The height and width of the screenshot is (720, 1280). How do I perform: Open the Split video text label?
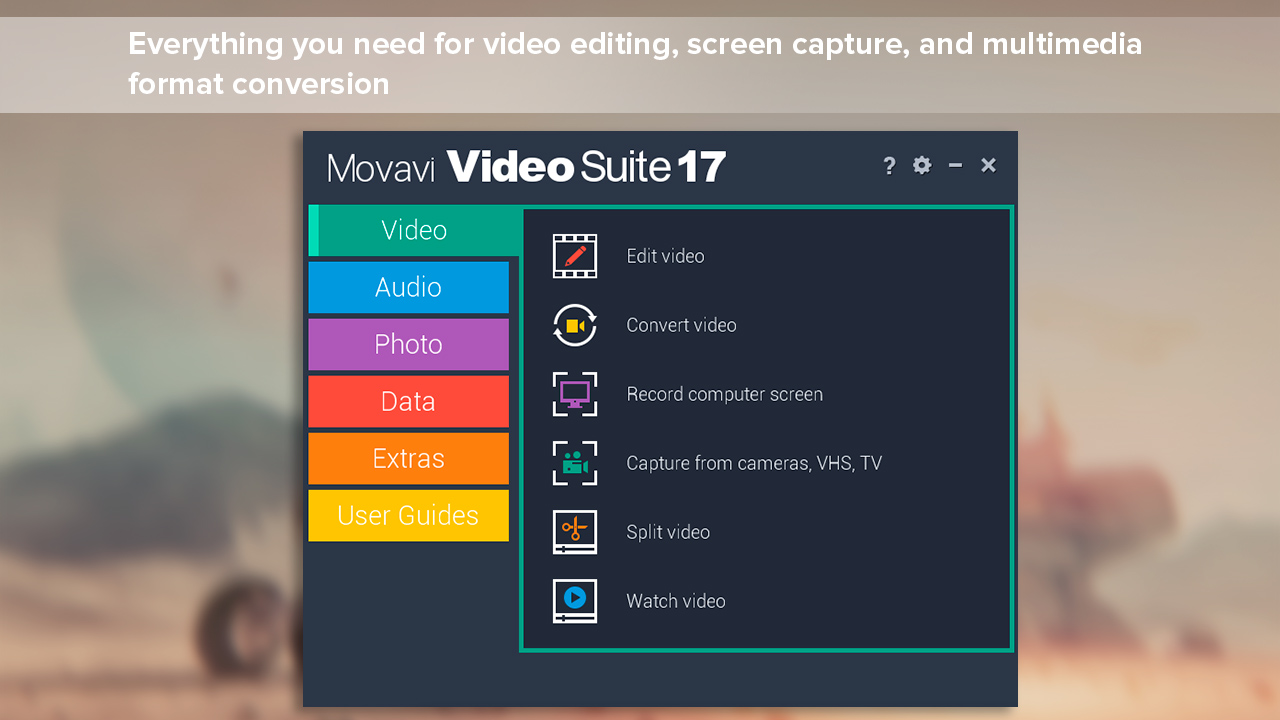point(668,532)
